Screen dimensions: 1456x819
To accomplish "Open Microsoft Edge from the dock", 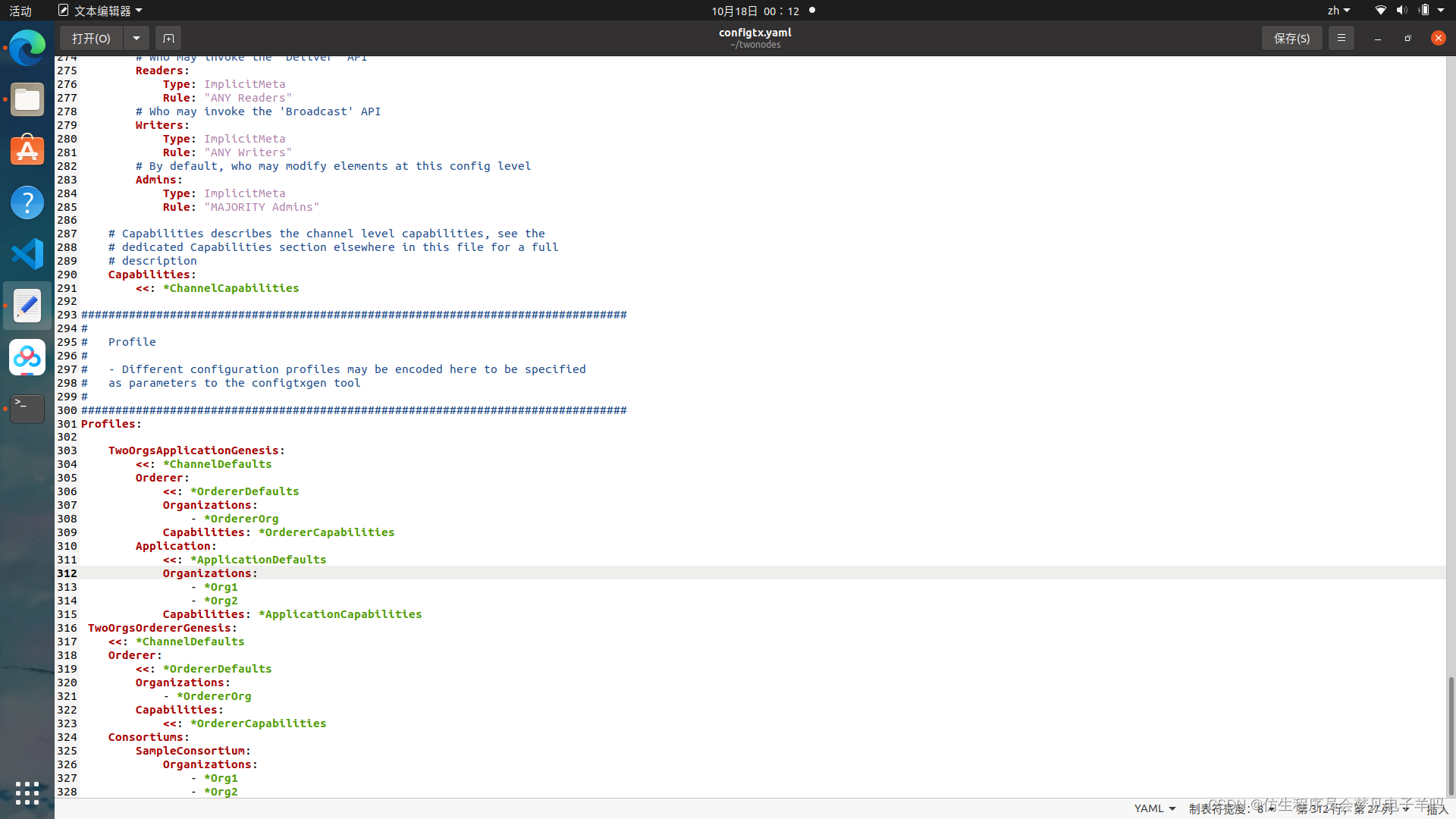I will coord(27,48).
